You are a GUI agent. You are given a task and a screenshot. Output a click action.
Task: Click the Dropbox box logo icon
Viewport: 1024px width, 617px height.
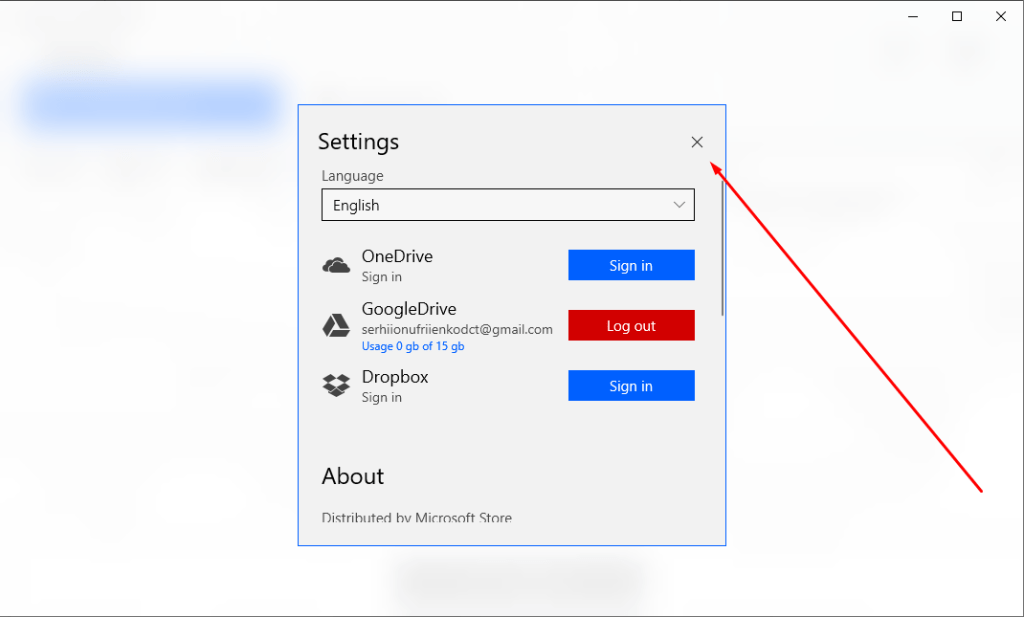click(336, 386)
